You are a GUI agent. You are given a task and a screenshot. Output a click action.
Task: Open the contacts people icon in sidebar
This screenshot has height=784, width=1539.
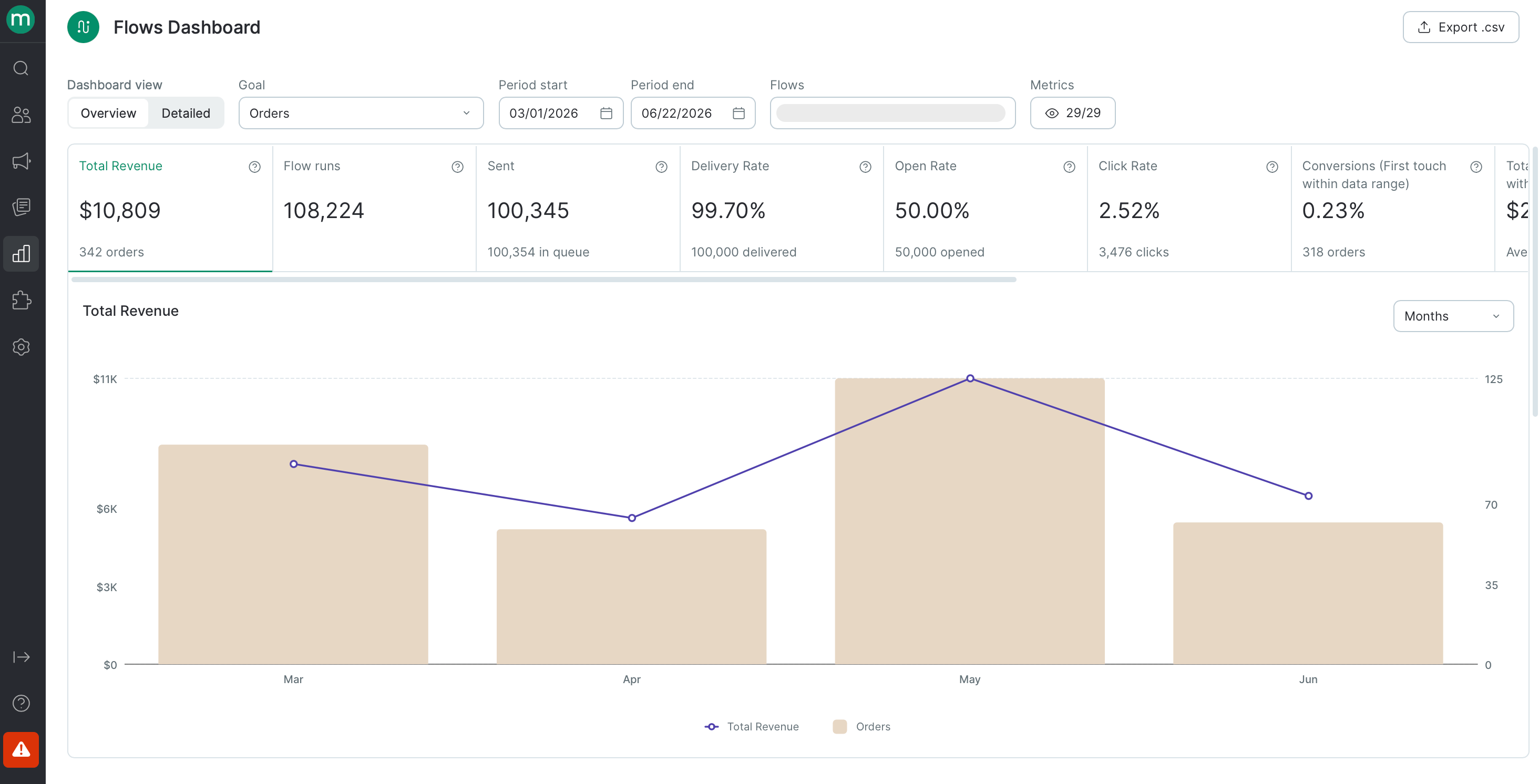21,115
